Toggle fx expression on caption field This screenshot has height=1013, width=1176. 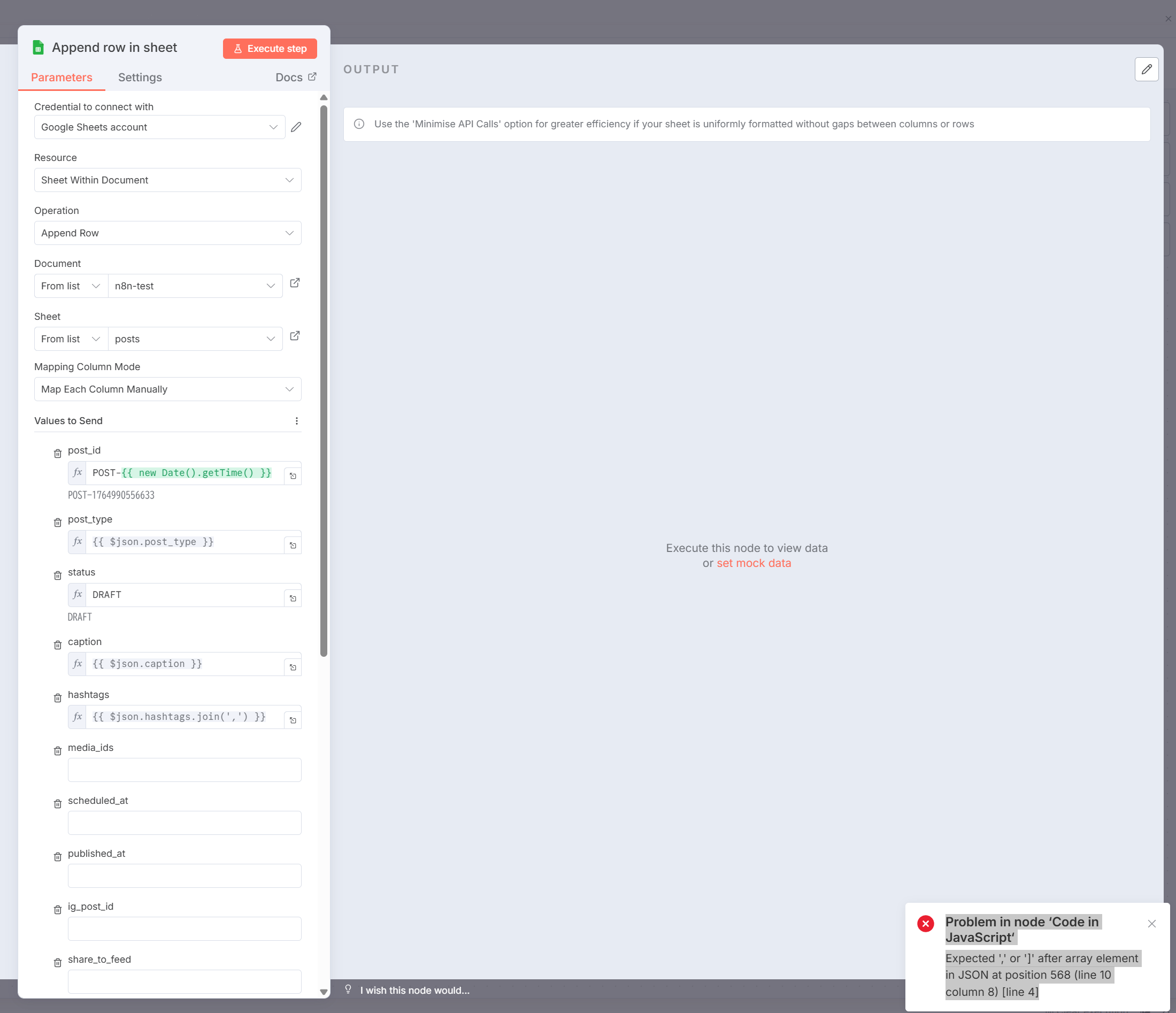point(78,664)
